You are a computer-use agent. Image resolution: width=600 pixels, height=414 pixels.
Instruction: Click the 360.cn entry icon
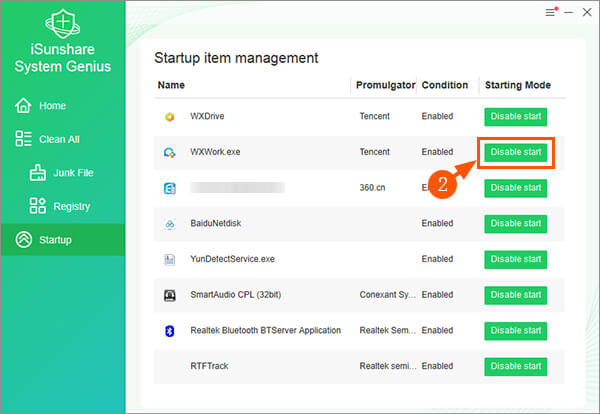170,188
